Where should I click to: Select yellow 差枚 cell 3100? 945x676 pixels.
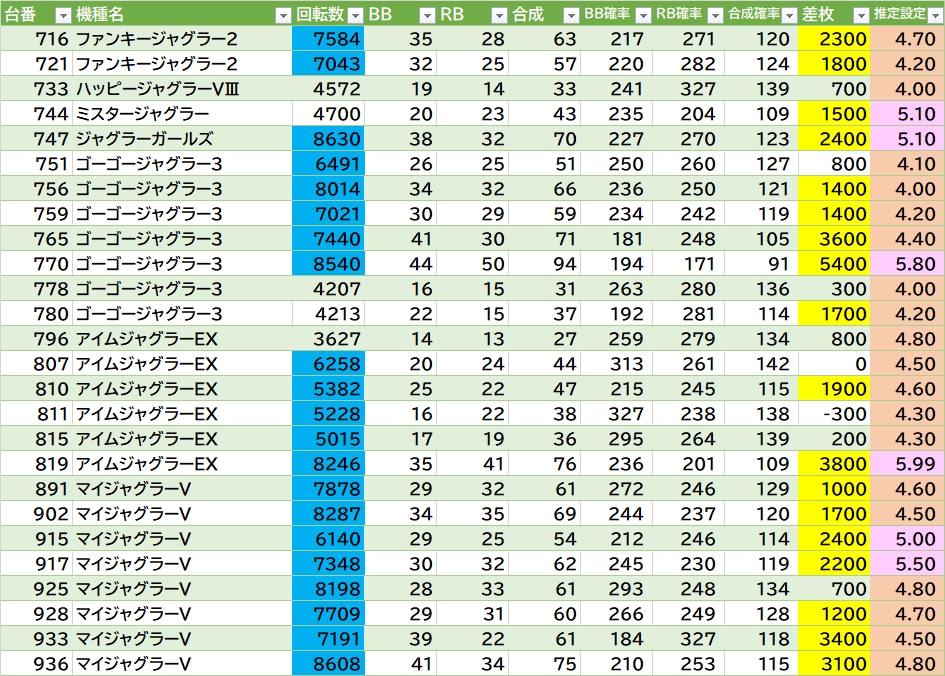click(834, 663)
